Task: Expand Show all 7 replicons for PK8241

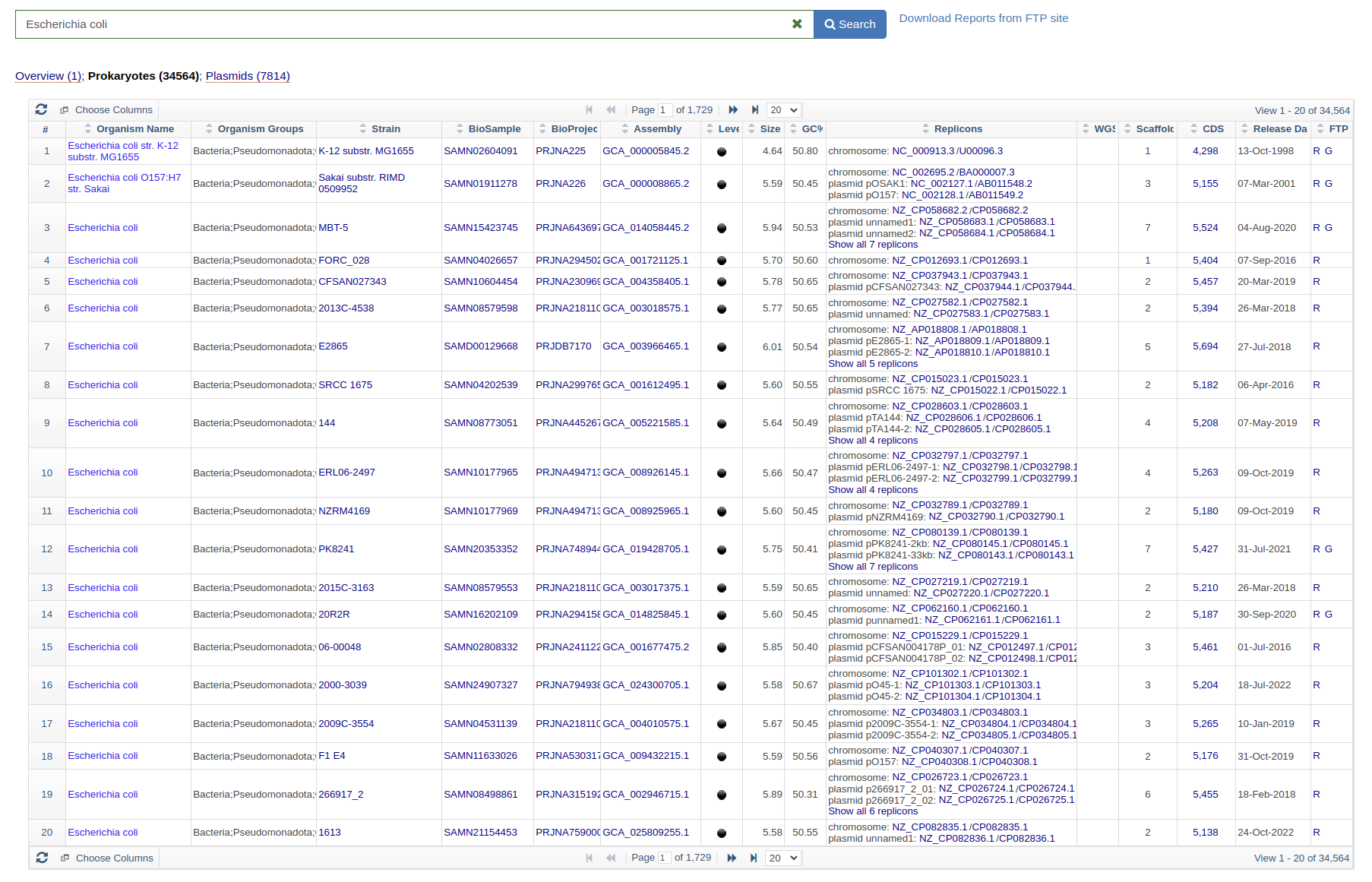Action: coord(873,567)
